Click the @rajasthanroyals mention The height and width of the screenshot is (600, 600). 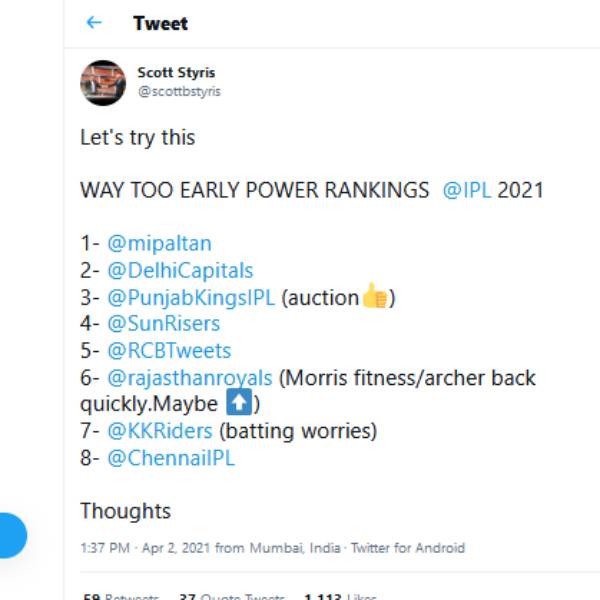coord(189,378)
